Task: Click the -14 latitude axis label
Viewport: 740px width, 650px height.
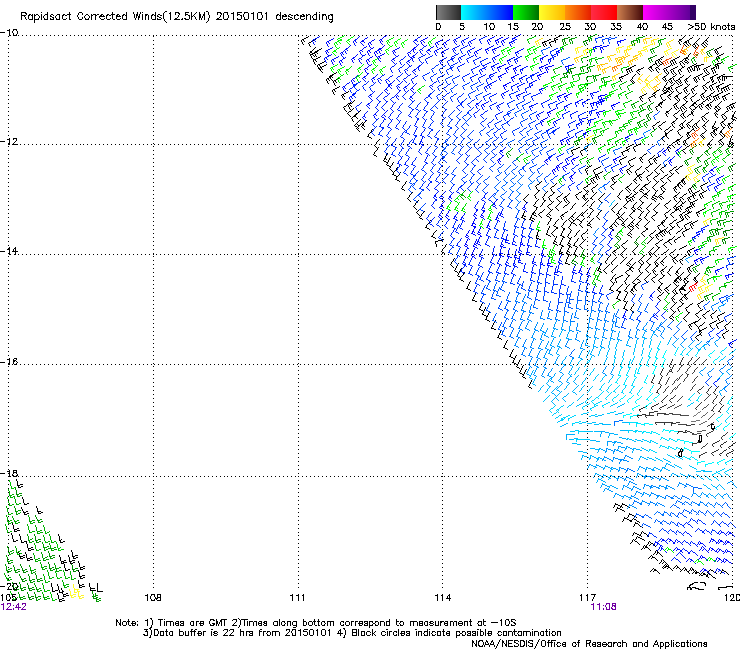Action: 9,251
